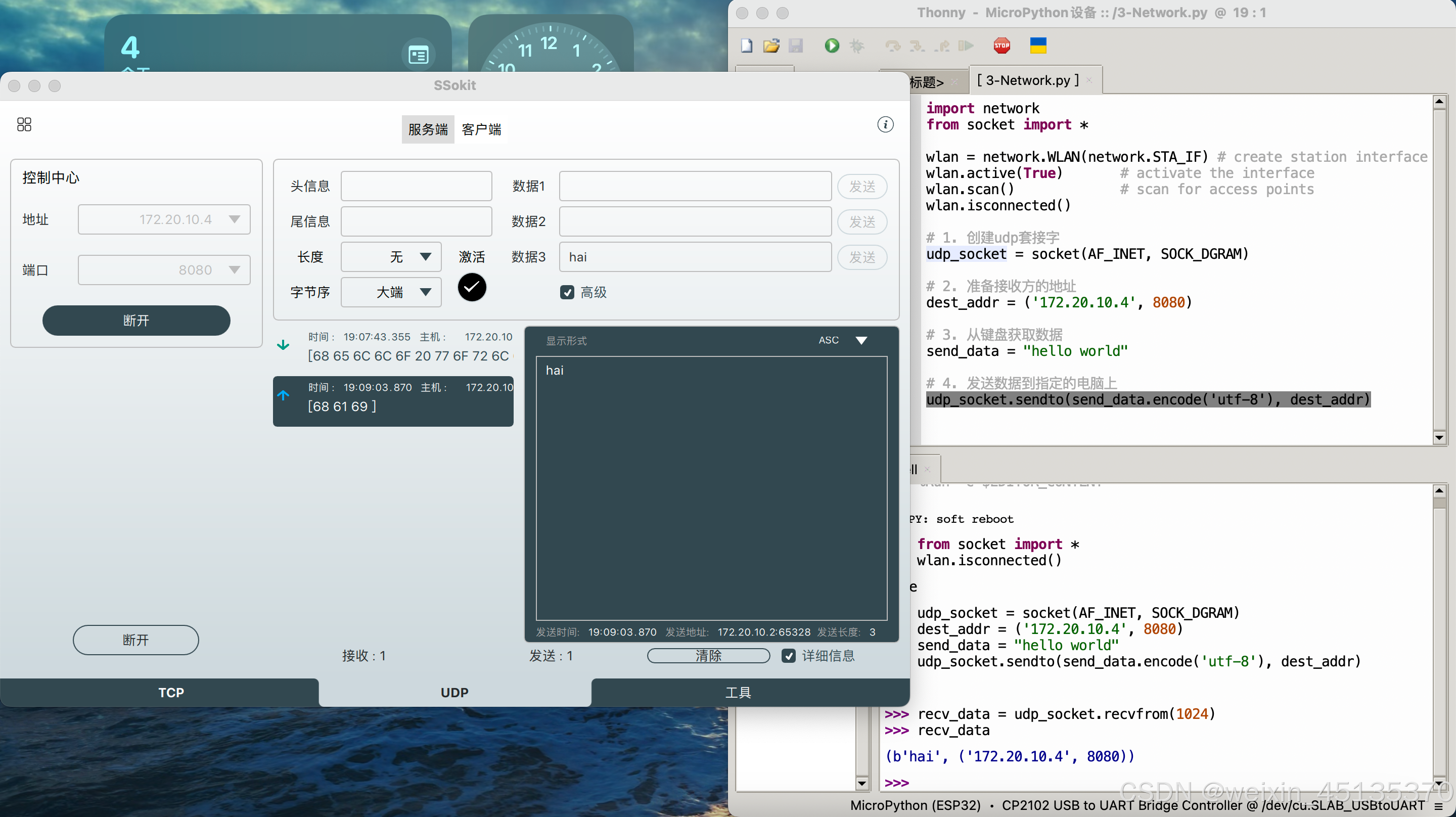Image resolution: width=1456 pixels, height=817 pixels.
Task: Click the Stop/Restart backend icon in Thonny
Action: coord(1001,46)
